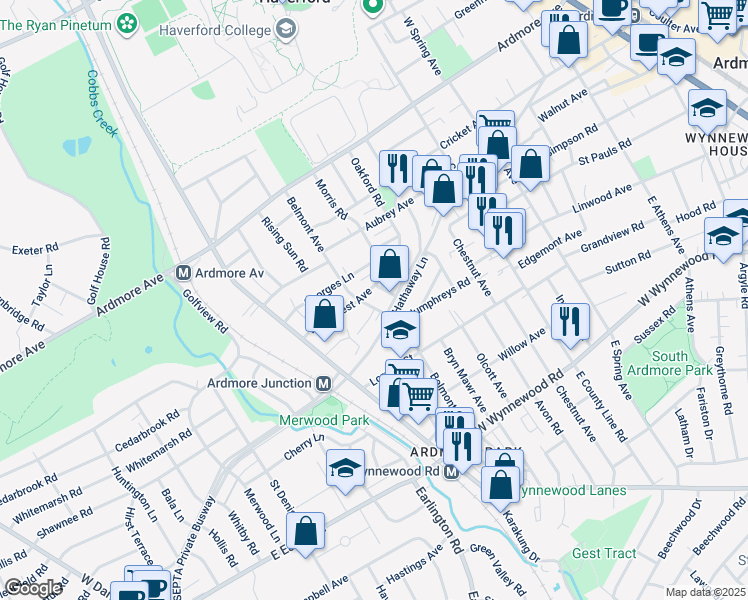Click the Huntington Ln street label
748x600 pixels.
135,494
